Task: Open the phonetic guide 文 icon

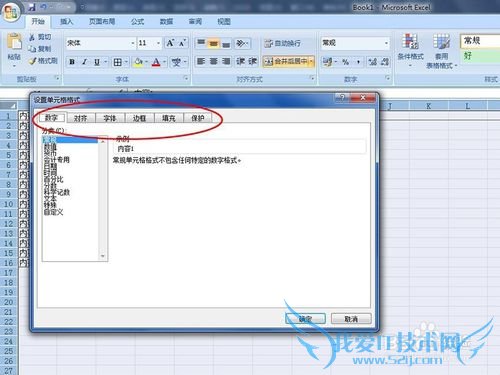Action: (x=176, y=62)
